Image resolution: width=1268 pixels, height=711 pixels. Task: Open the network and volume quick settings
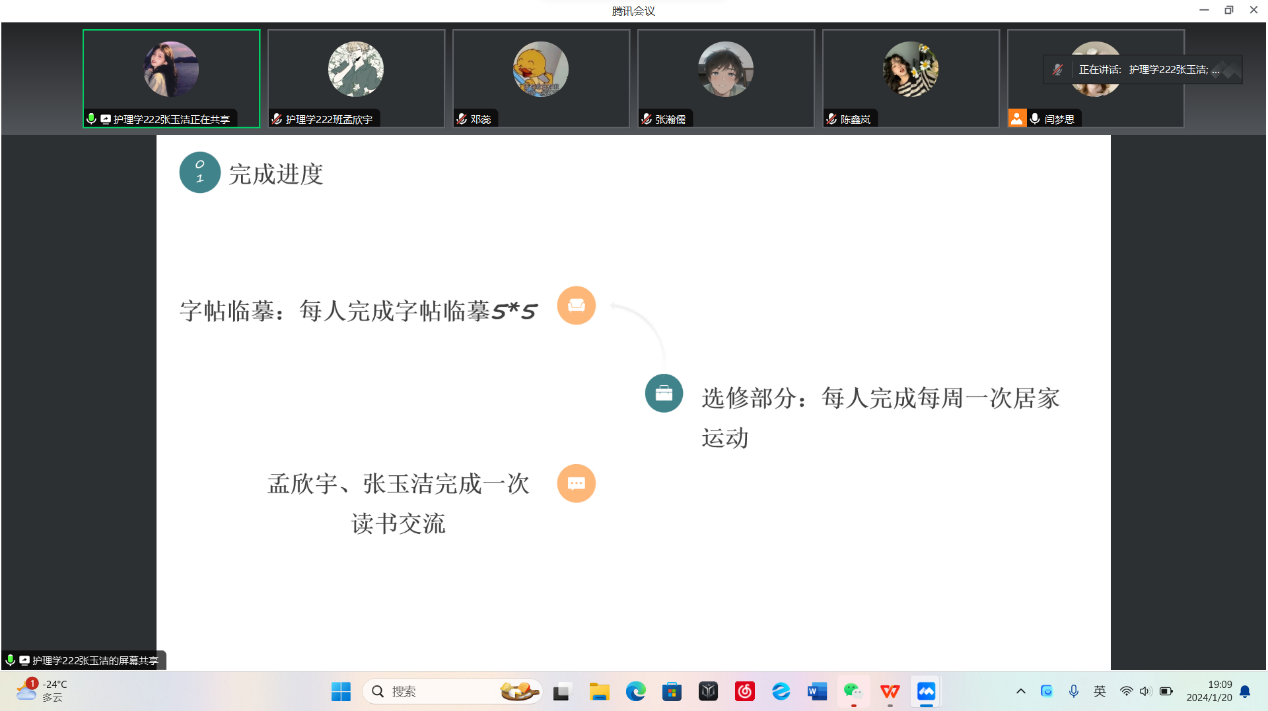click(x=1145, y=691)
